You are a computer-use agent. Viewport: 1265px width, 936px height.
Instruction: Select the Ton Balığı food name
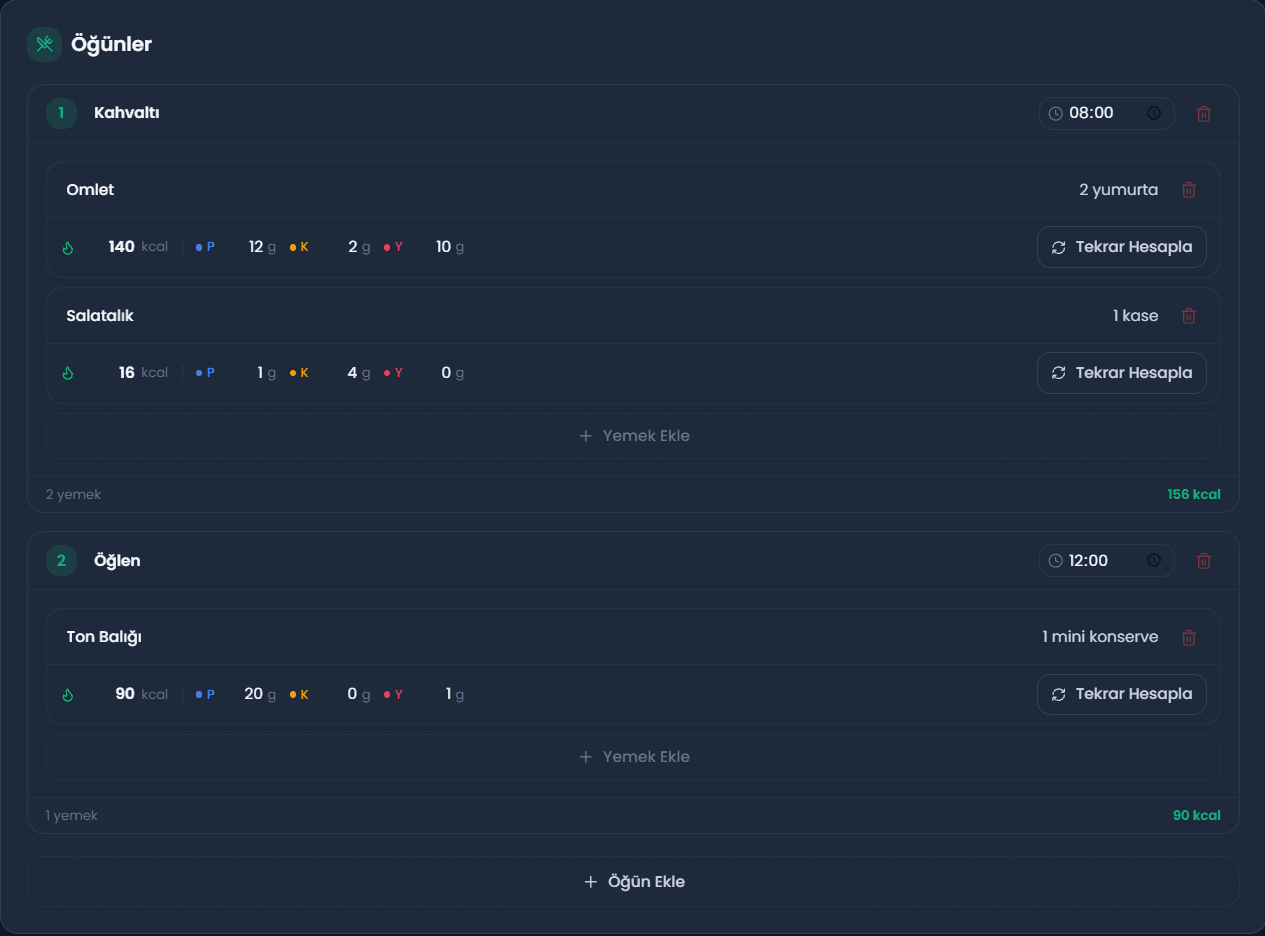coord(104,637)
